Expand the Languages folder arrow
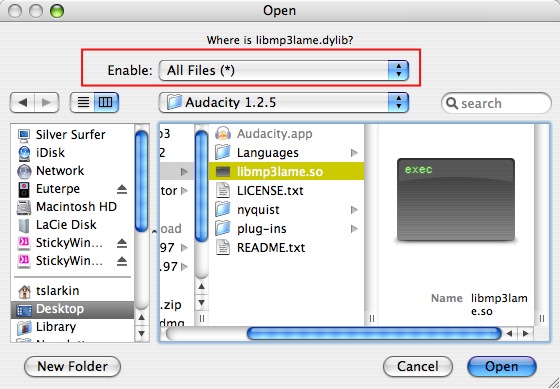Image resolution: width=560 pixels, height=389 pixels. (x=354, y=153)
